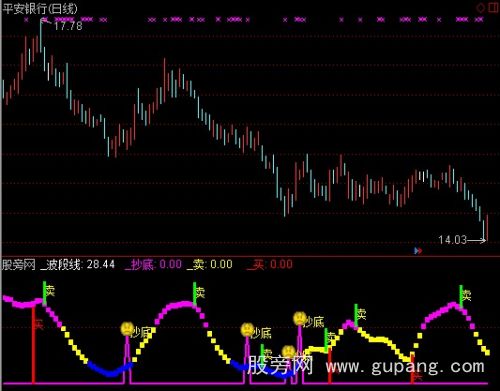Click the low price label 14.03

[x=452, y=239]
